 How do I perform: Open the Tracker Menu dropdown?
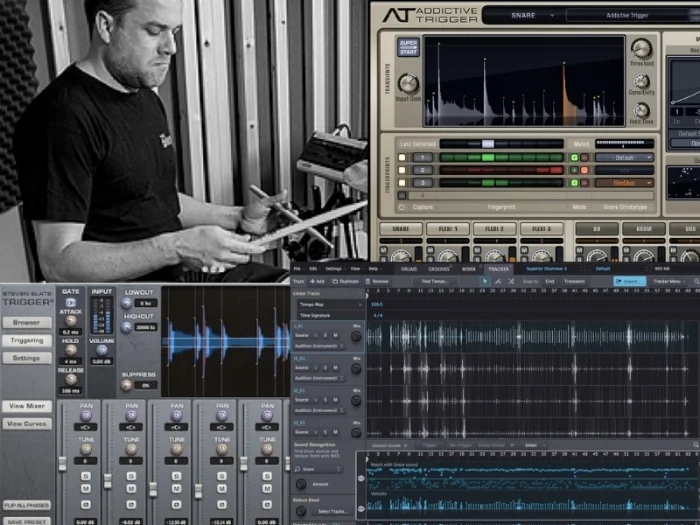click(x=669, y=281)
